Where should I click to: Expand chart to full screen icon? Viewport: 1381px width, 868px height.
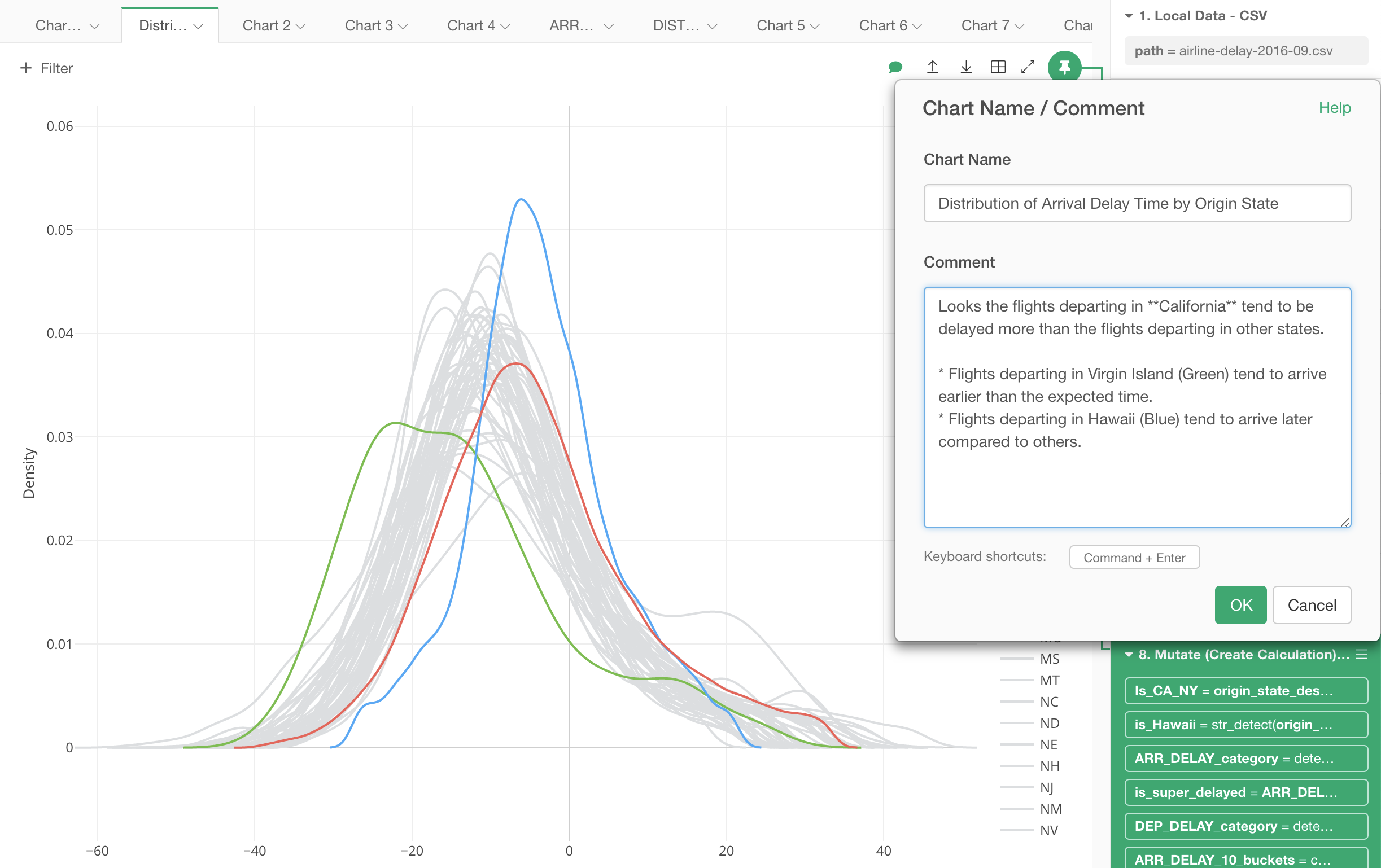tap(1028, 67)
